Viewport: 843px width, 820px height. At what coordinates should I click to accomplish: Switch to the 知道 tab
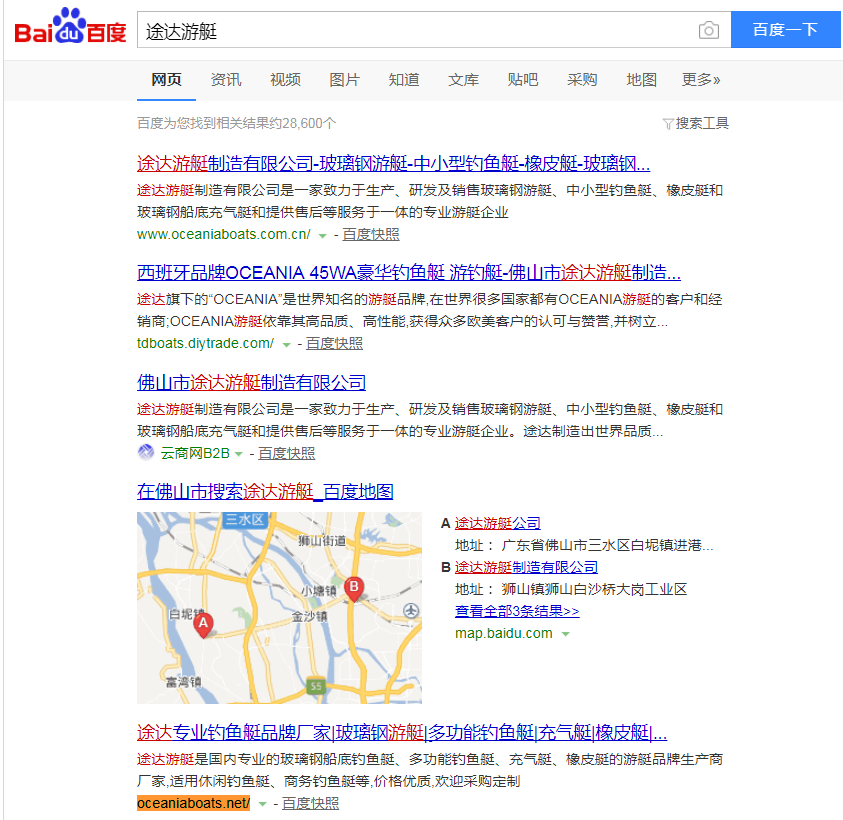point(404,80)
